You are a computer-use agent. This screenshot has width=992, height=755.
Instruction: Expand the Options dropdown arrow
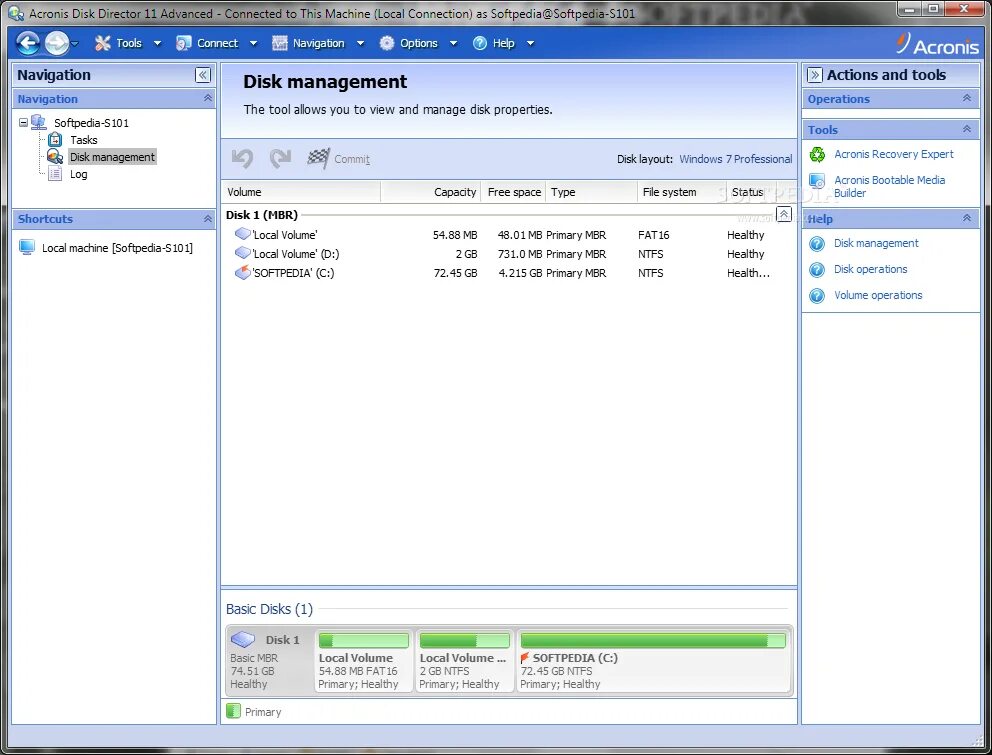tap(453, 44)
